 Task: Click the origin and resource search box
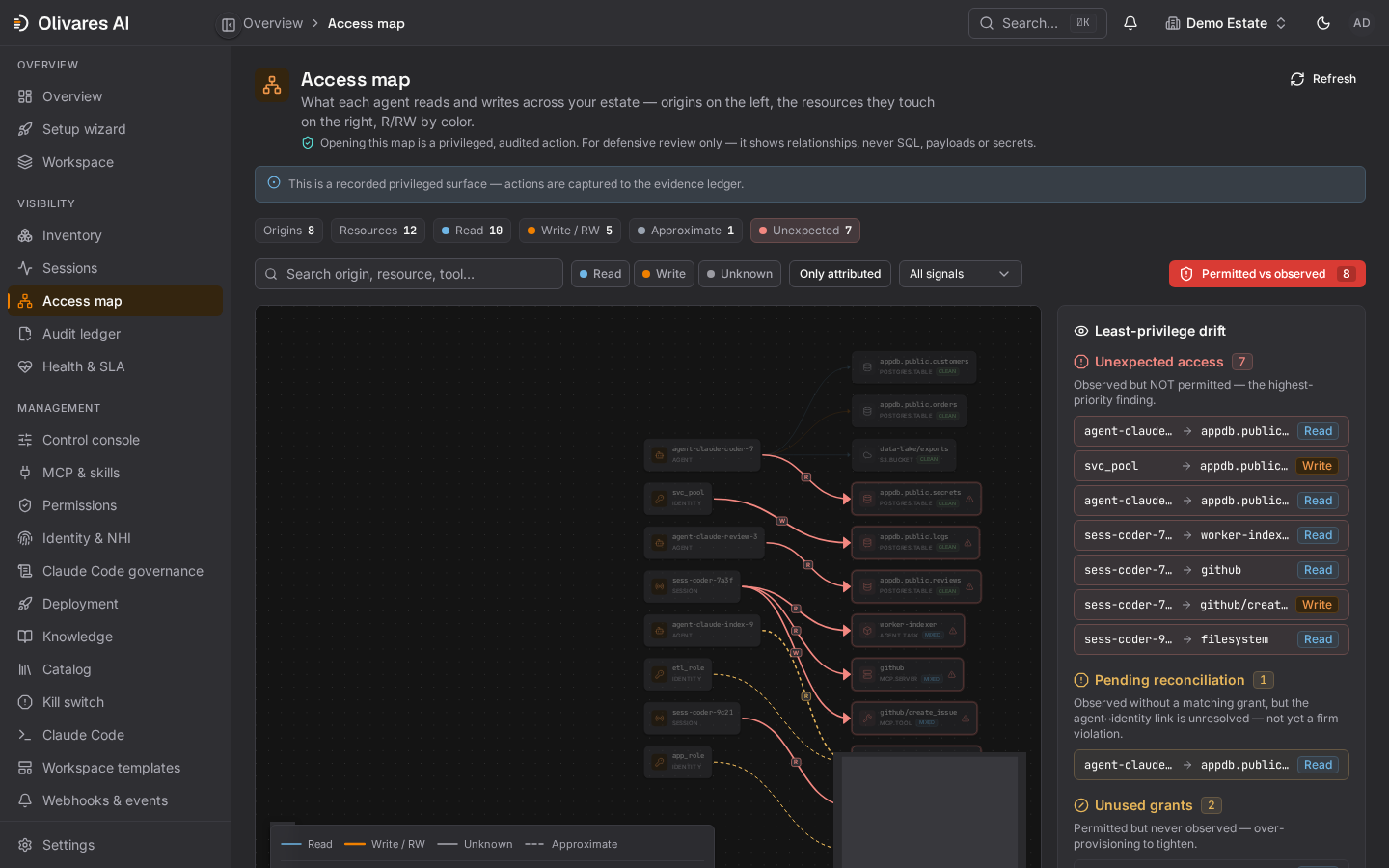(x=409, y=274)
